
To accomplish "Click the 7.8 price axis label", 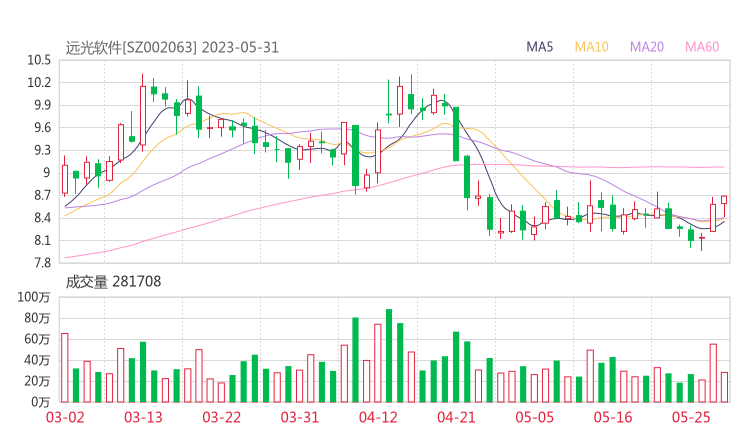I will coord(42,263).
